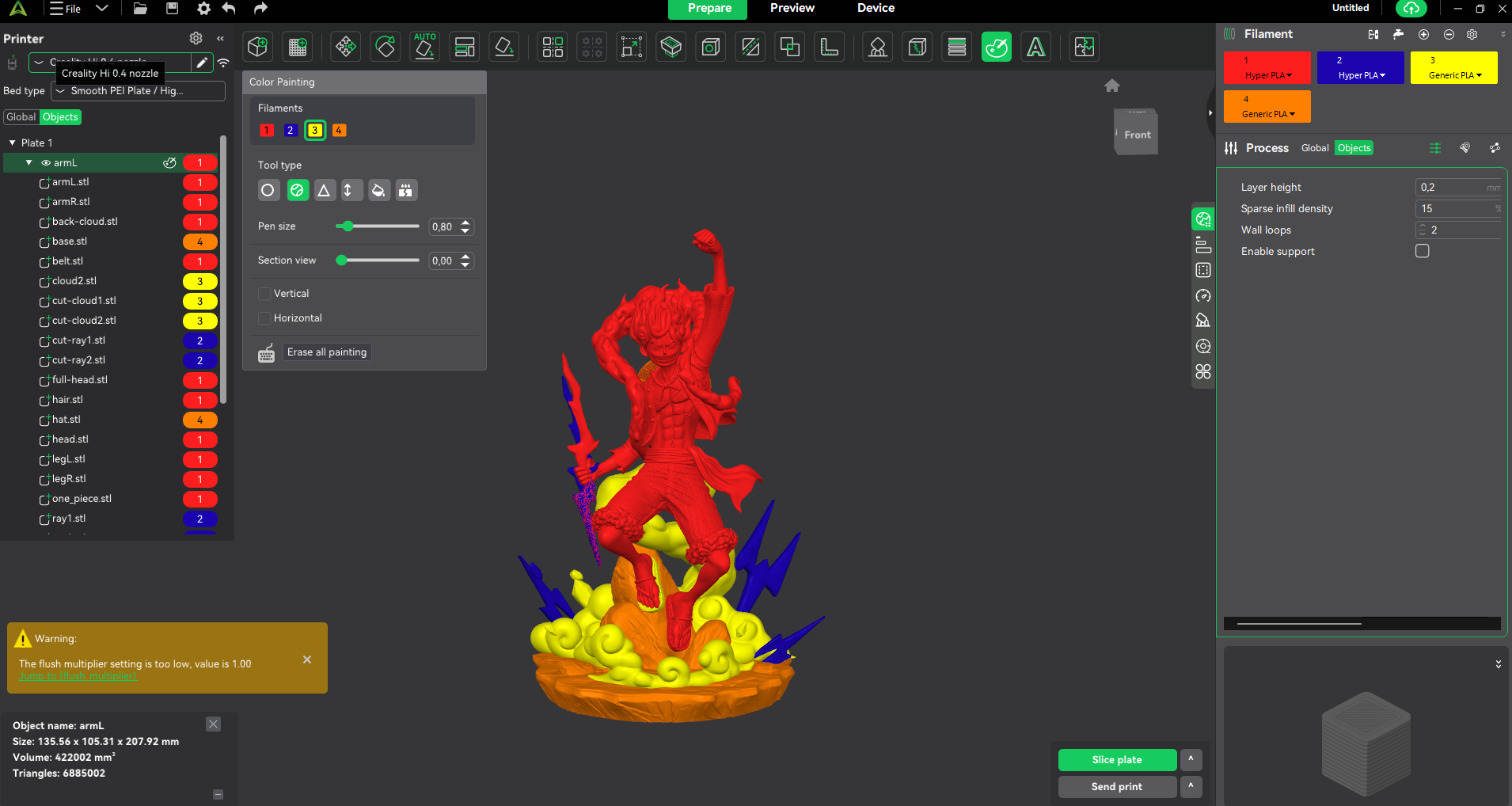This screenshot has width=1512, height=806.
Task: Select the Lay on face tool
Action: pyautogui.click(x=504, y=47)
